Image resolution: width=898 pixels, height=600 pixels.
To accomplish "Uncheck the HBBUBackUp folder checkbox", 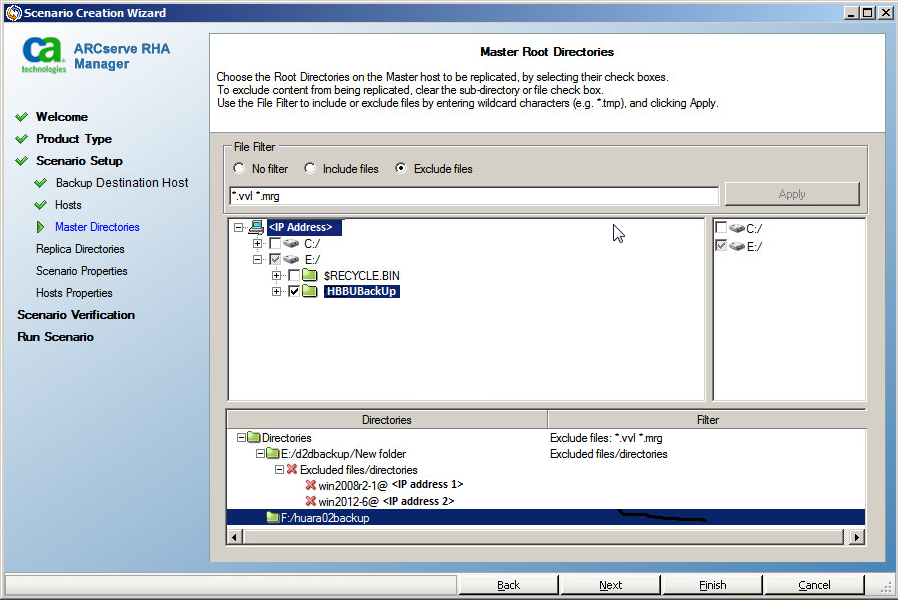I will (x=294, y=291).
